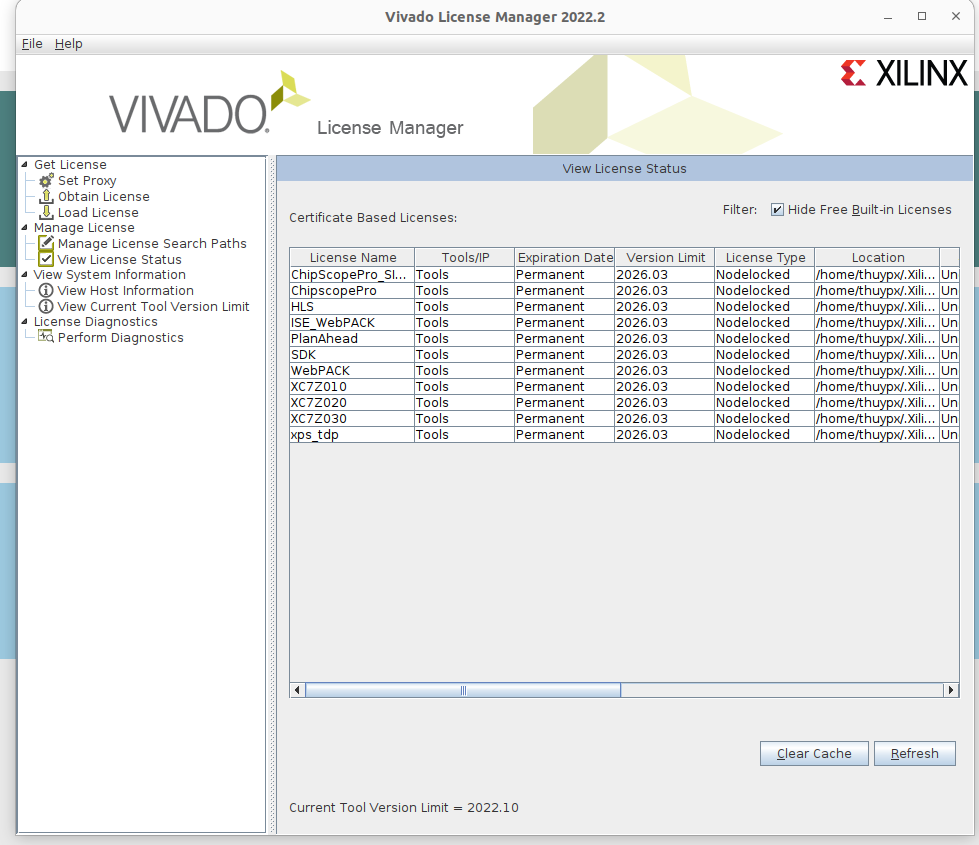This screenshot has width=979, height=845.
Task: Collapse the Get License tree node
Action: coord(24,164)
